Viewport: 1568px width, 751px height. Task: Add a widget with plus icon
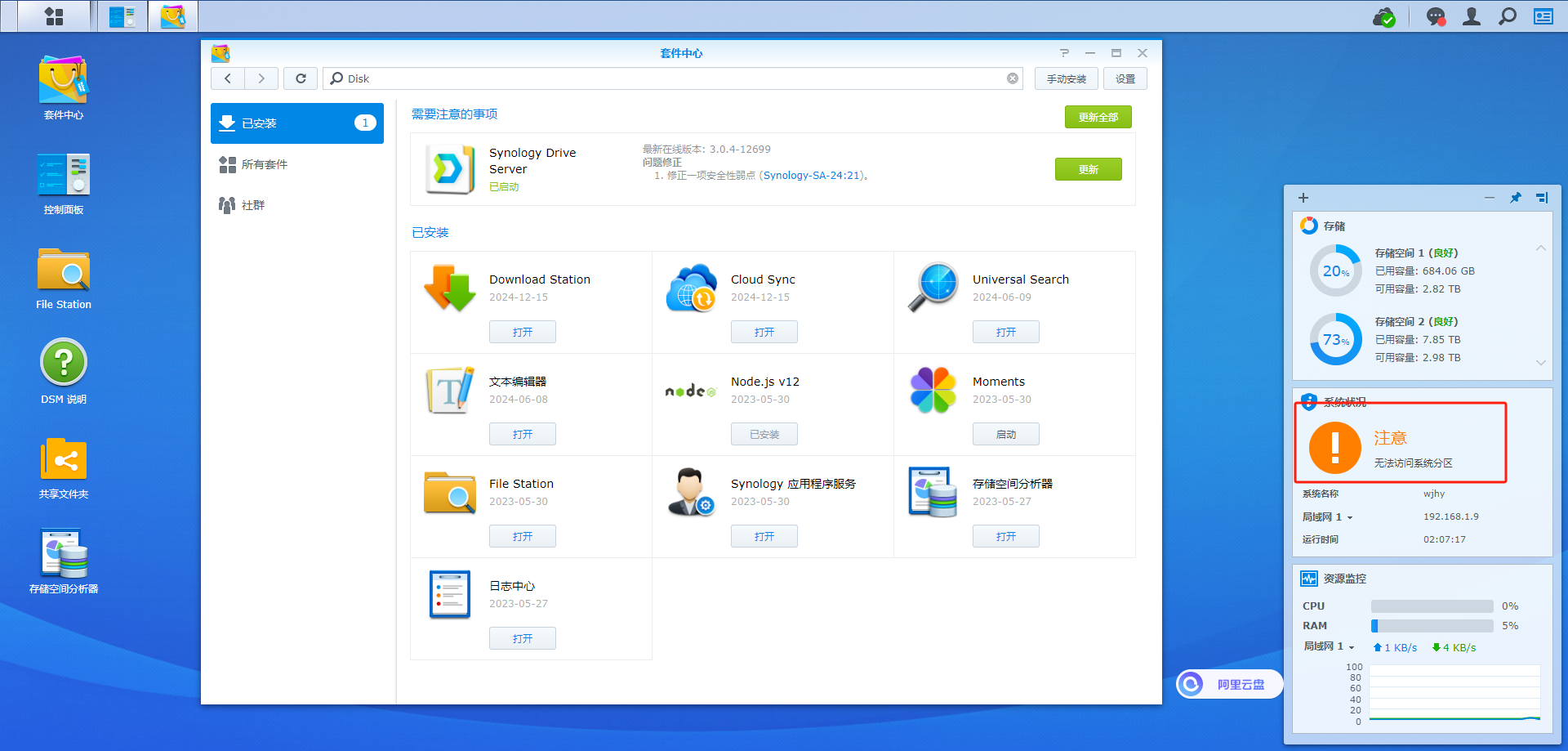tap(1303, 198)
